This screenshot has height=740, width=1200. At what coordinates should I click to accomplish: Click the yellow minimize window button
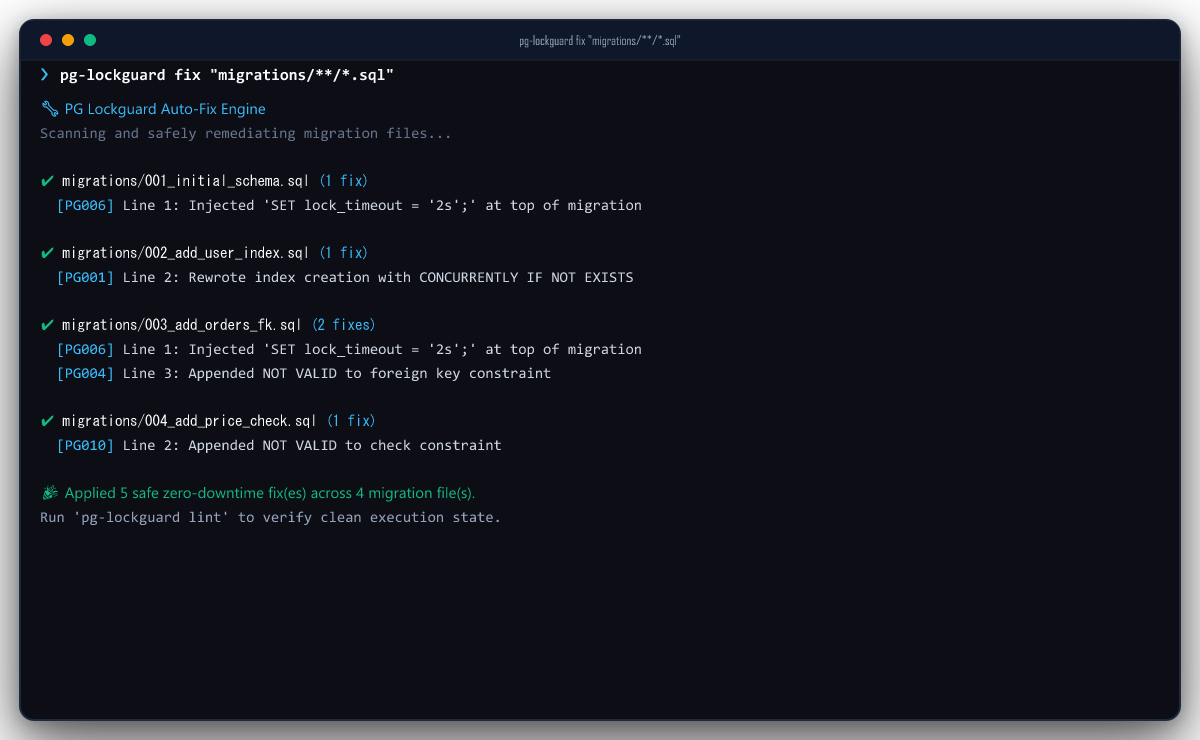coord(68,40)
